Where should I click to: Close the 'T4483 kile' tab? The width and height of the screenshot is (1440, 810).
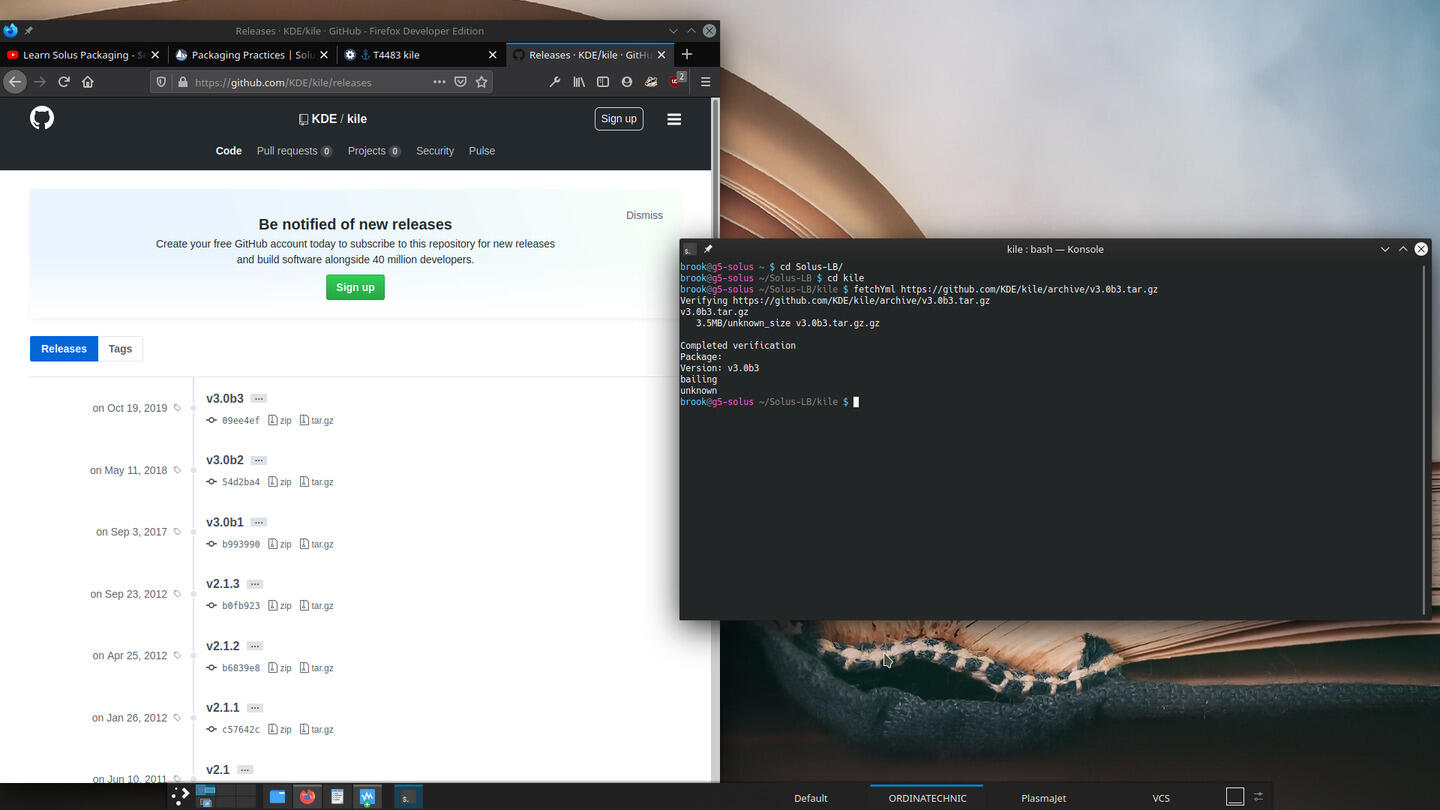click(x=493, y=55)
